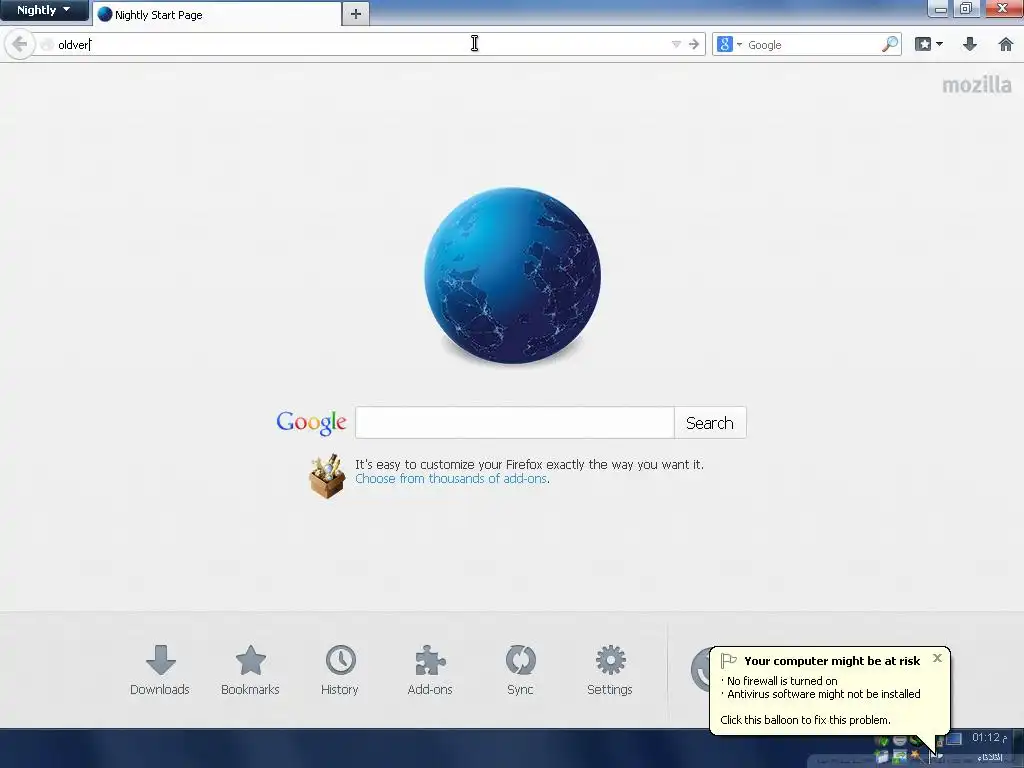
Task: Open a new tab with plus button
Action: (x=355, y=14)
